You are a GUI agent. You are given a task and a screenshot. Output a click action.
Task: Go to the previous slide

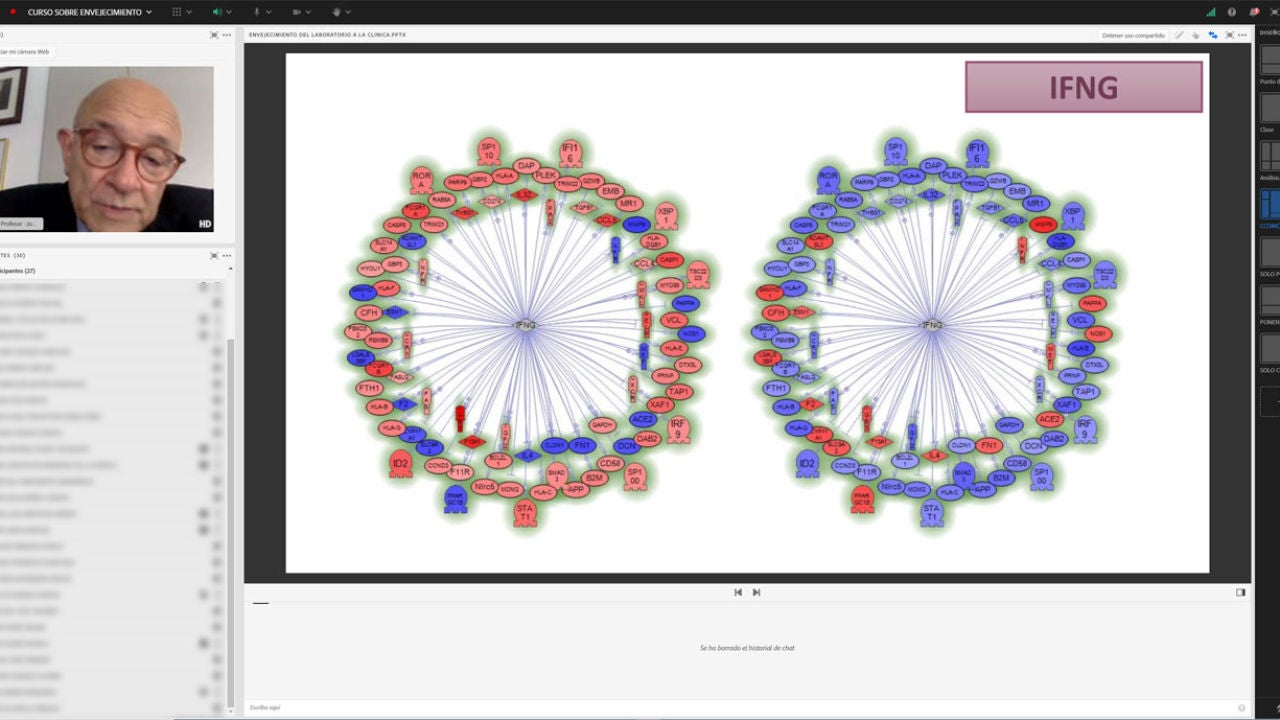click(738, 592)
